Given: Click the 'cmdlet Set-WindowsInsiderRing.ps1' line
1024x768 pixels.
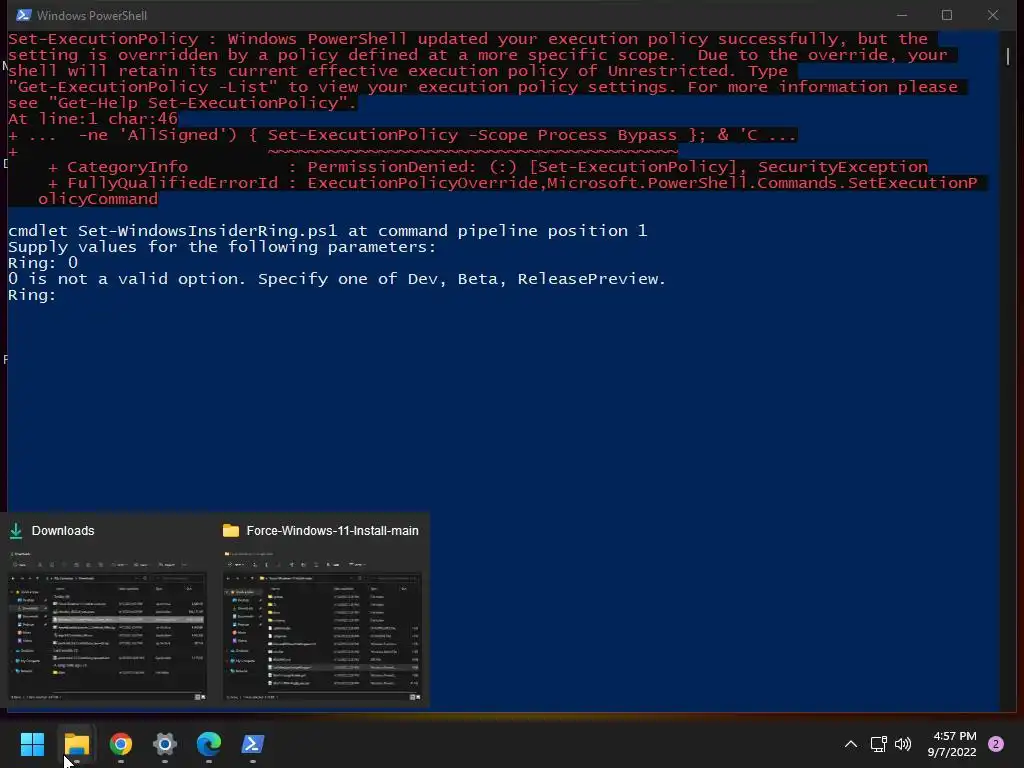Looking at the screenshot, I should (x=327, y=231).
